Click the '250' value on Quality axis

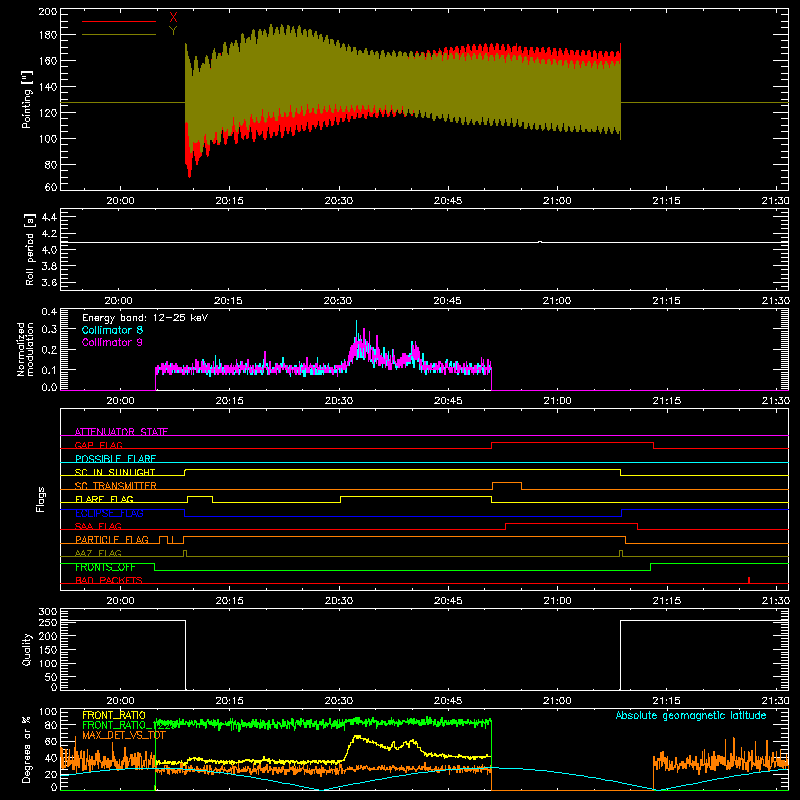[48, 622]
